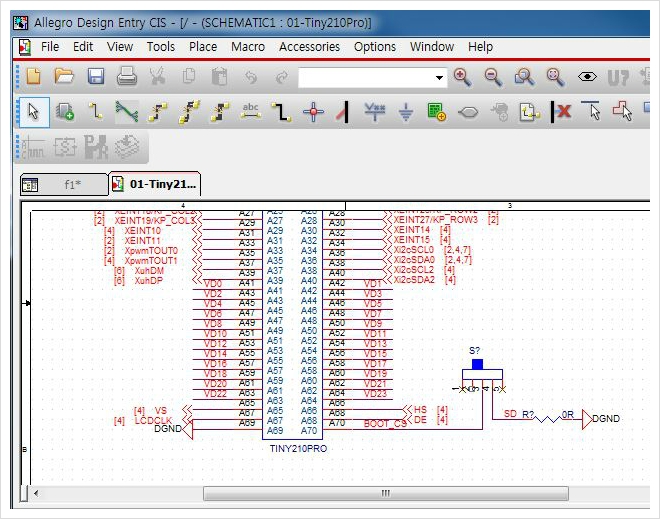Toggle the Select arrow tool mode
The height and width of the screenshot is (519, 660).
[x=33, y=111]
